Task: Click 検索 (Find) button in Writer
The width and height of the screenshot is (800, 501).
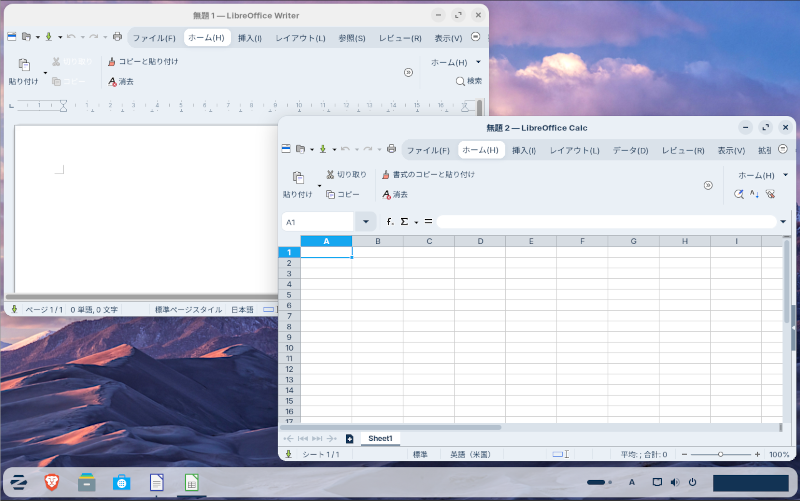Action: (468, 81)
